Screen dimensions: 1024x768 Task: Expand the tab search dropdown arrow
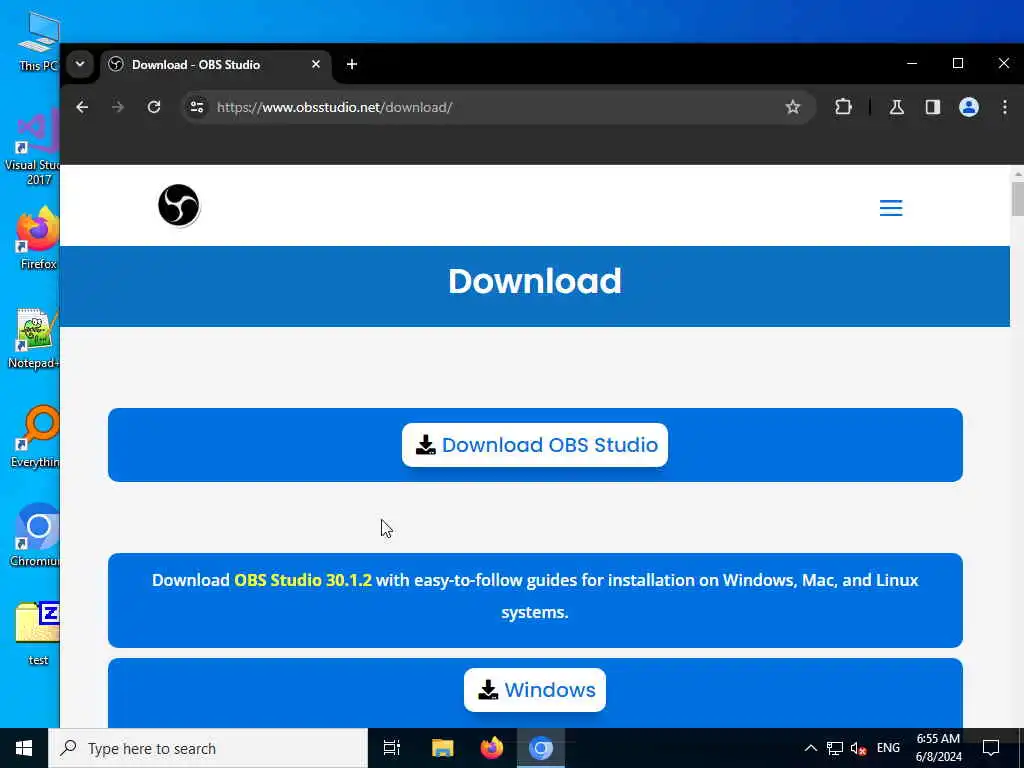80,64
